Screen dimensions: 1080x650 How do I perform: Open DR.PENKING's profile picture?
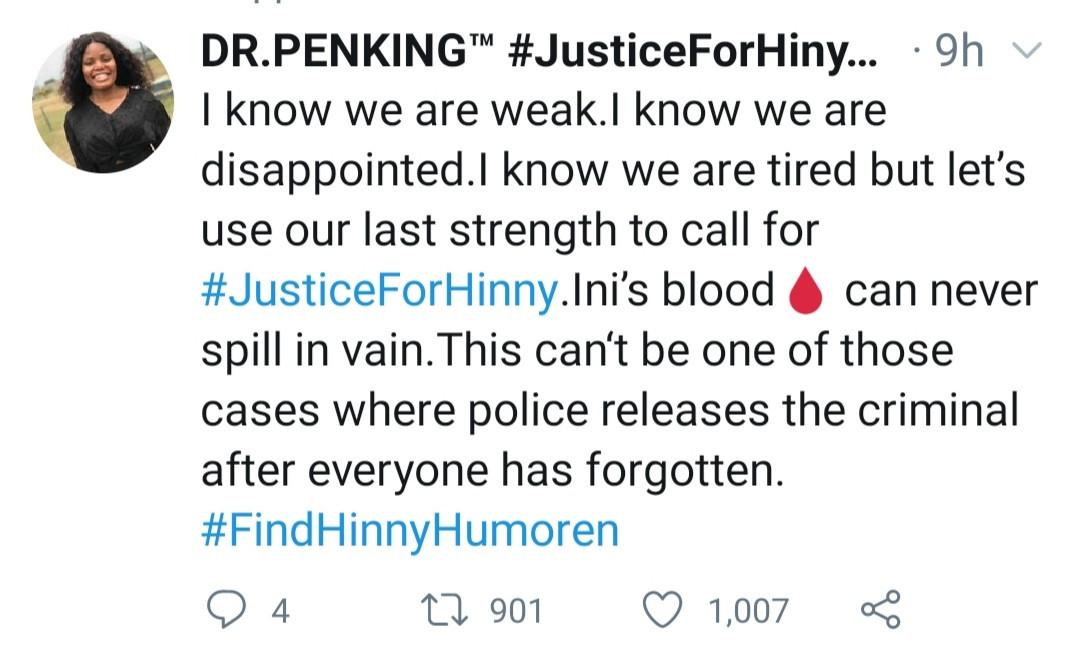(103, 101)
